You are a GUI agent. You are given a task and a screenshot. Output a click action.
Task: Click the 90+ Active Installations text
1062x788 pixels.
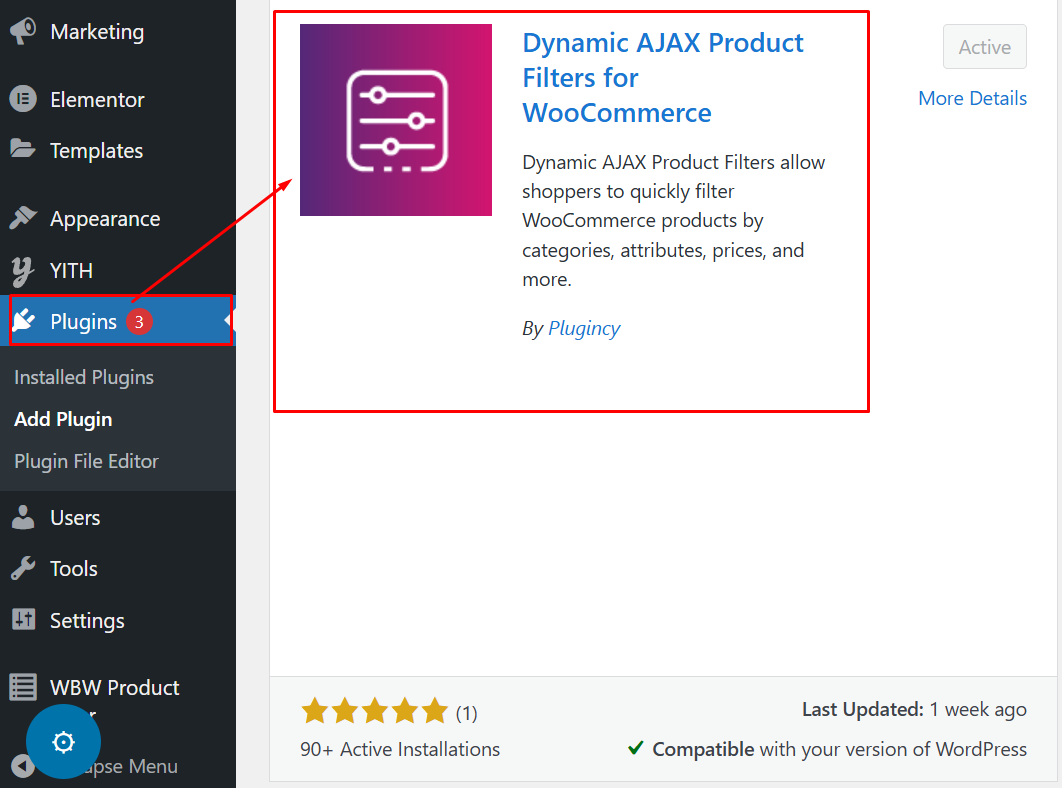400,749
